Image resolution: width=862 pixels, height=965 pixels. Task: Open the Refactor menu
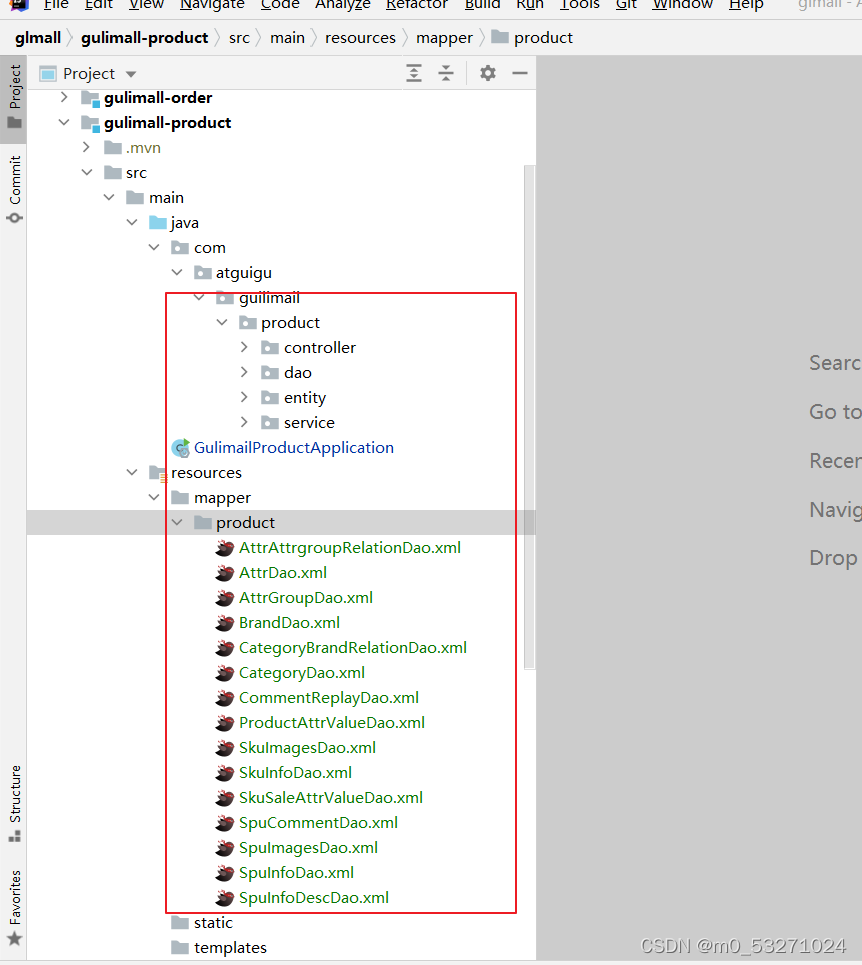[417, 5]
